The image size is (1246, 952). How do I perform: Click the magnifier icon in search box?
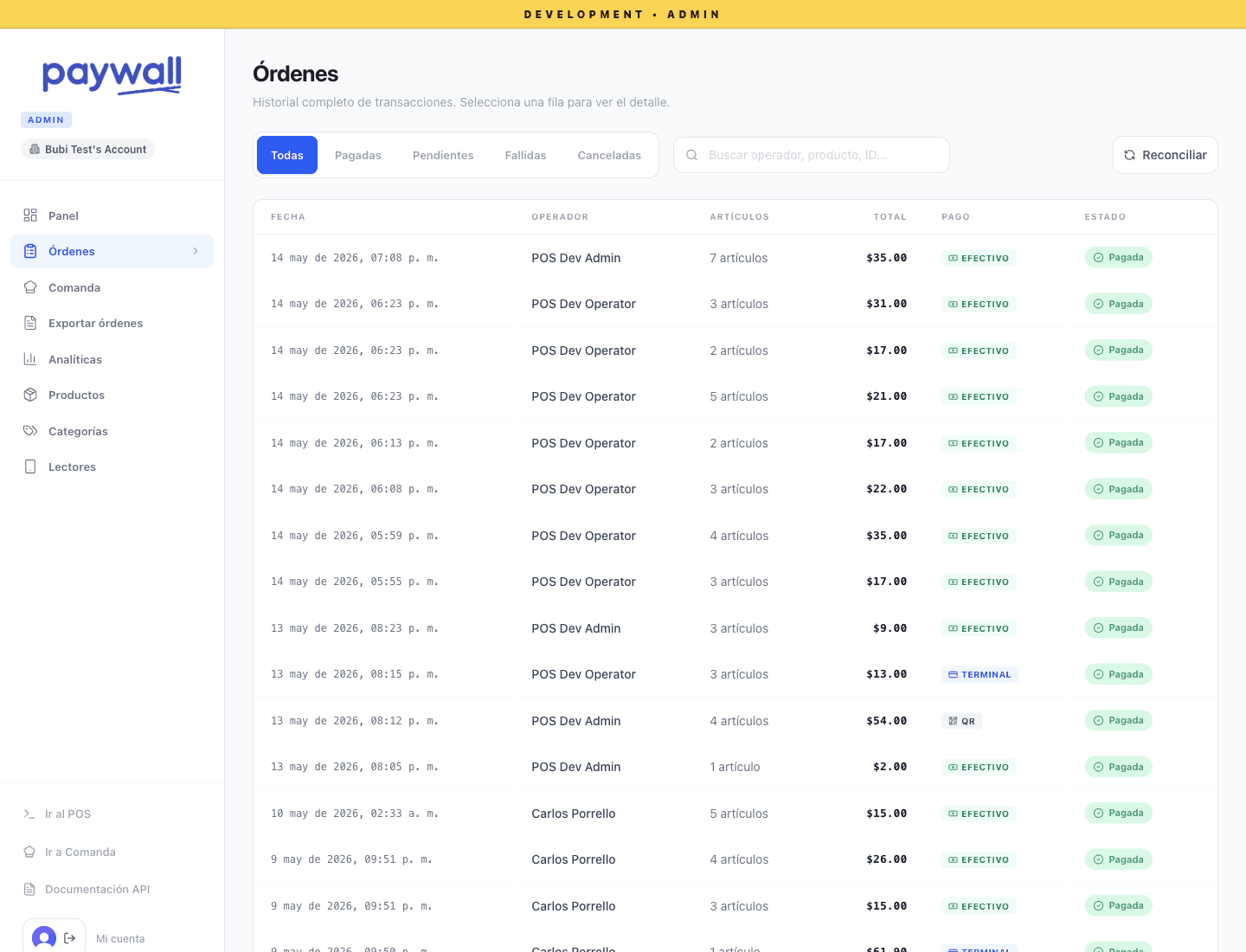click(692, 155)
